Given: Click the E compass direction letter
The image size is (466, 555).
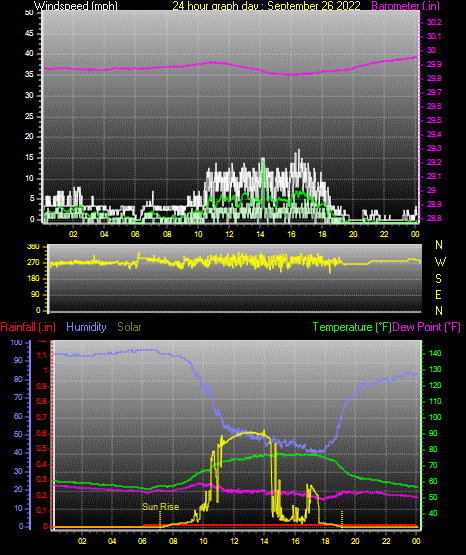Looking at the screenshot, I should pyautogui.click(x=438, y=294).
